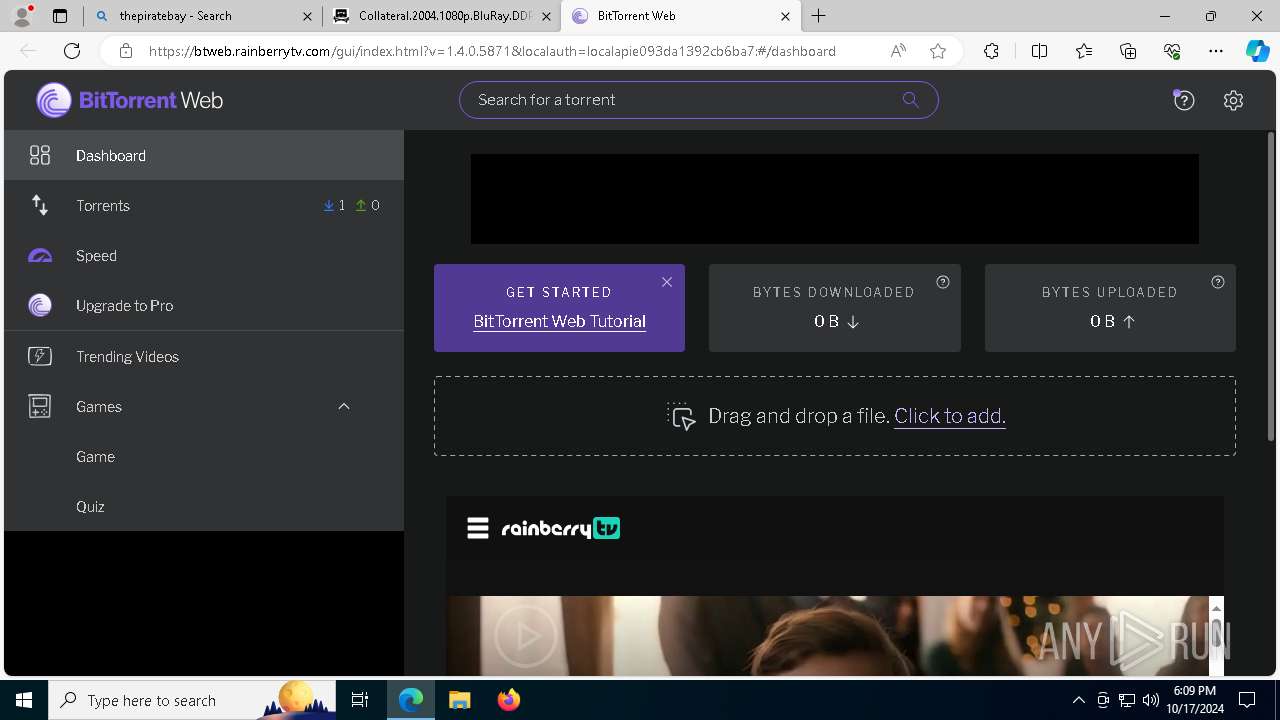1280x720 pixels.
Task: Open a new browser tab
Action: click(819, 15)
